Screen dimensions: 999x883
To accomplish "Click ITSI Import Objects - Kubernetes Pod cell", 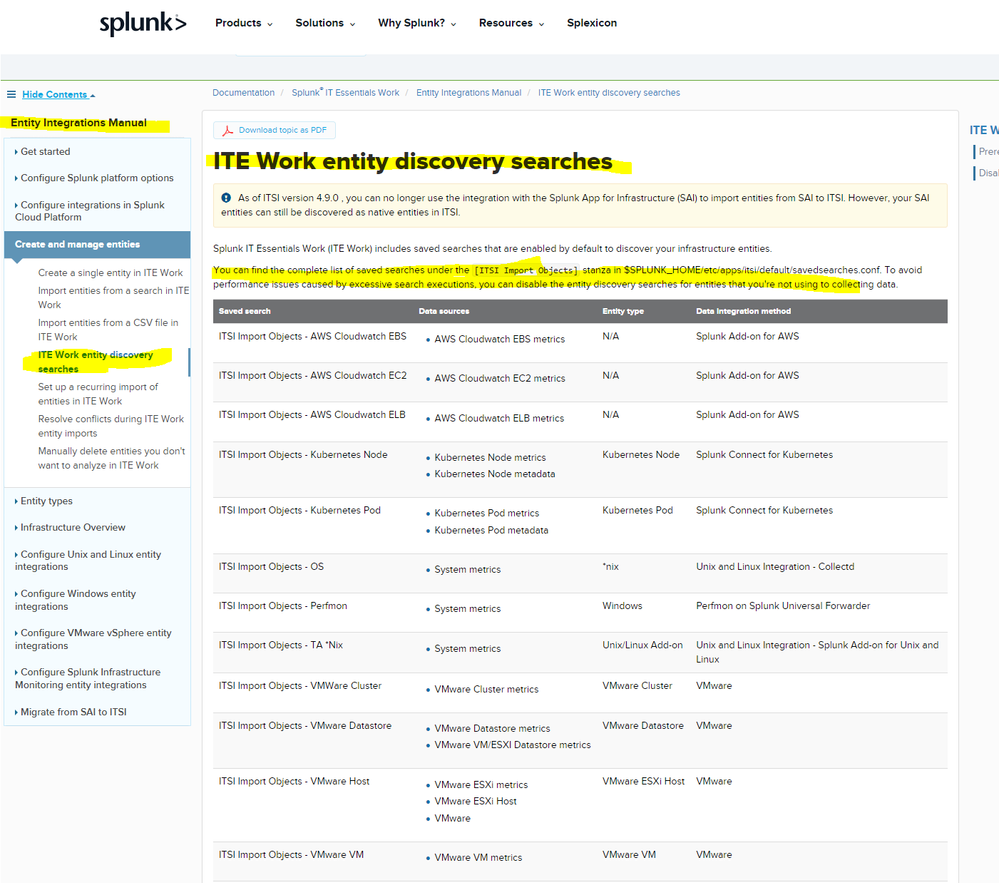I will click(x=299, y=510).
